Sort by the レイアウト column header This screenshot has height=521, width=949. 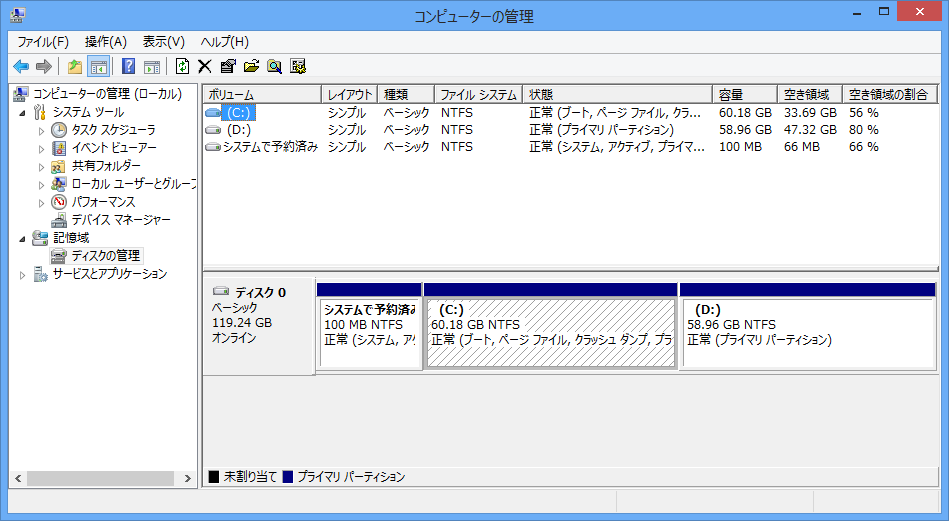(x=350, y=94)
